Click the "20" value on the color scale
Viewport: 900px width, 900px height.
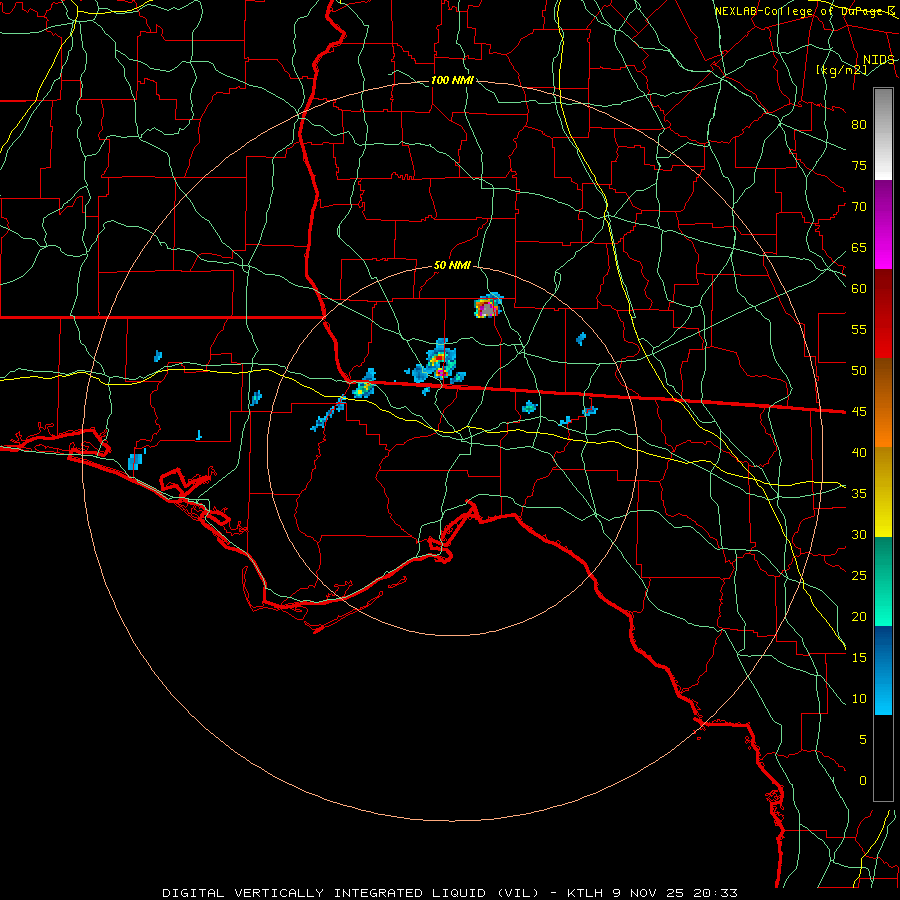[859, 616]
